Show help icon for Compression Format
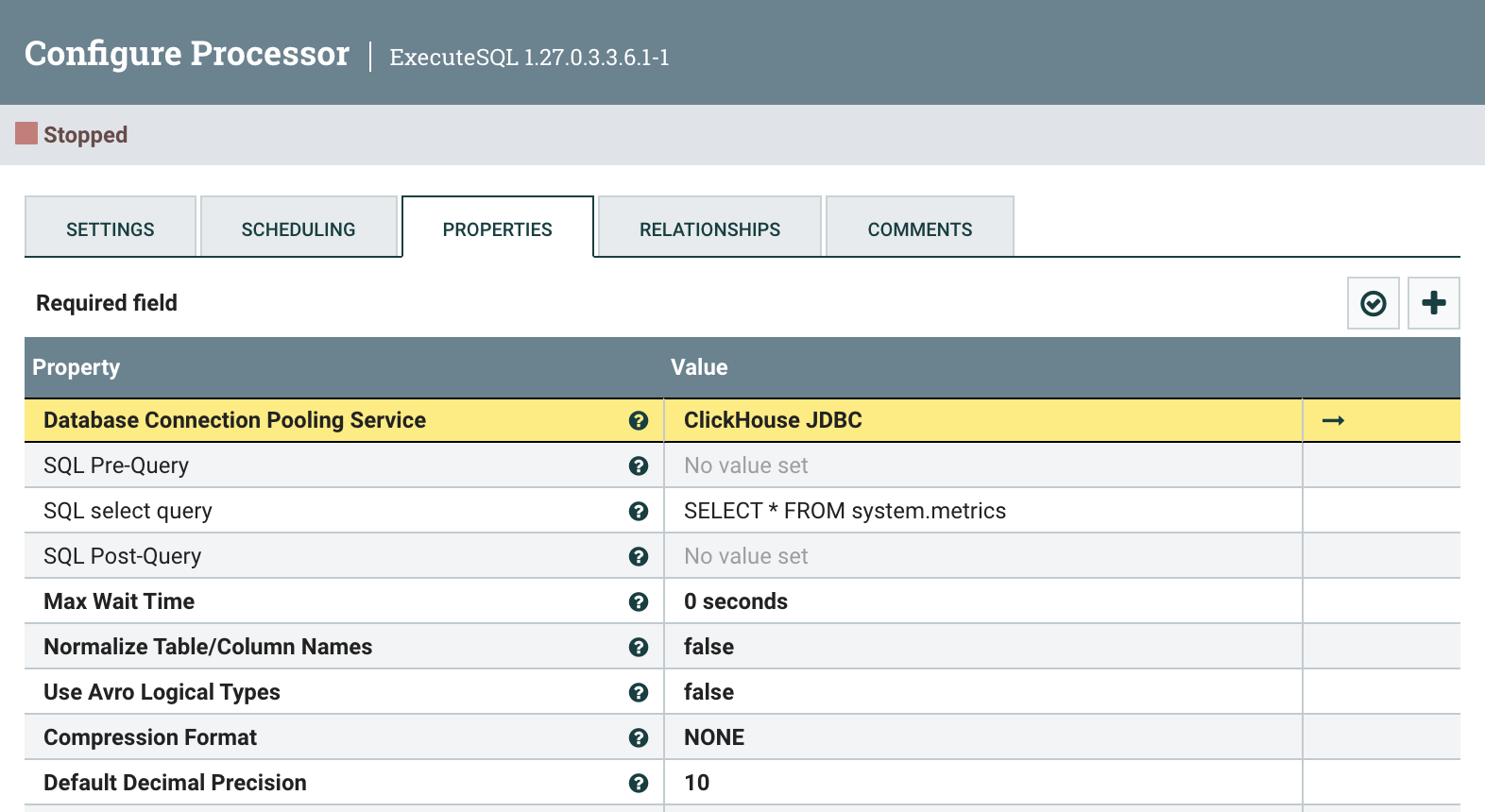 coord(639,737)
